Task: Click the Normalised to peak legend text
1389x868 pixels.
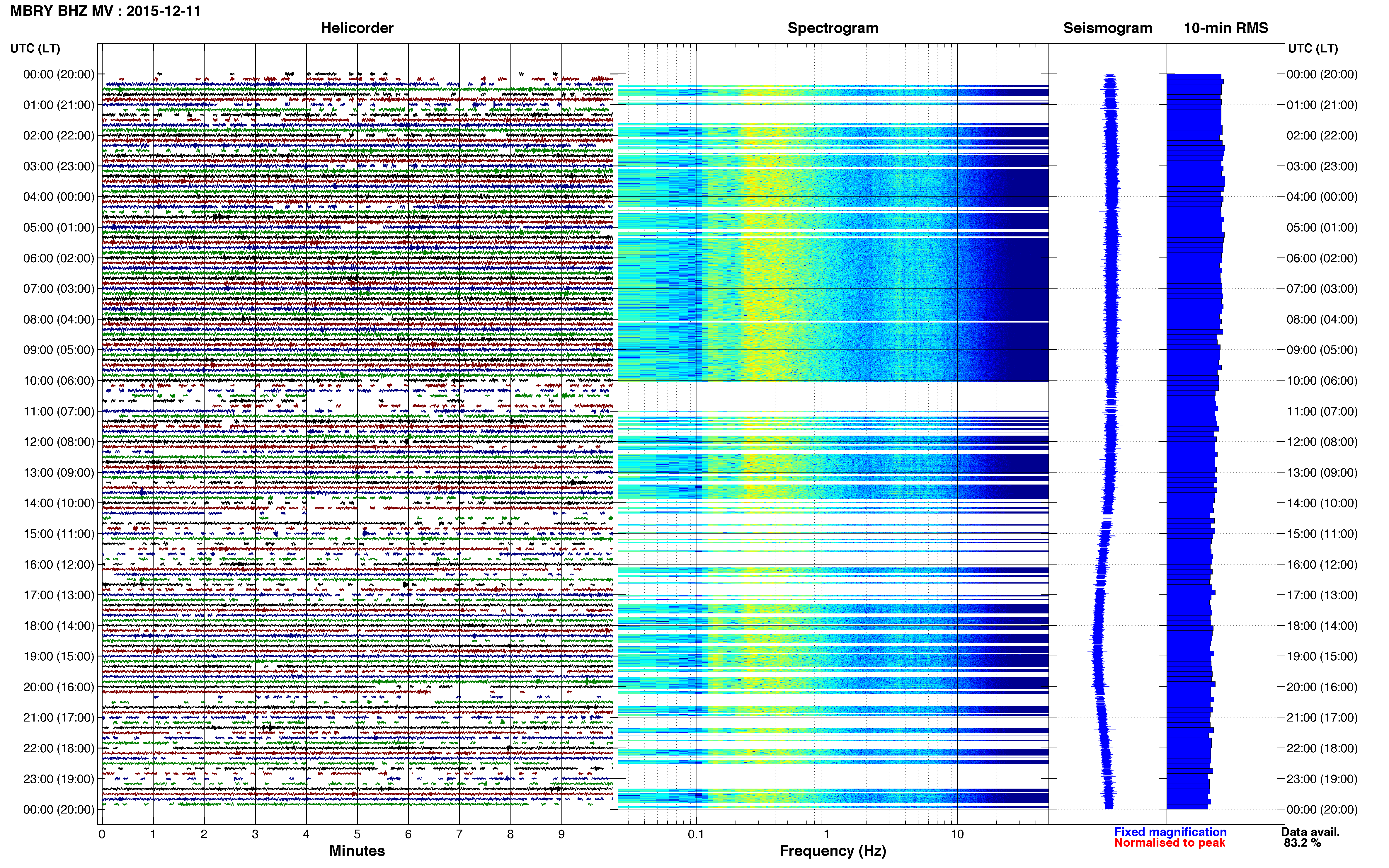Action: point(1170,843)
